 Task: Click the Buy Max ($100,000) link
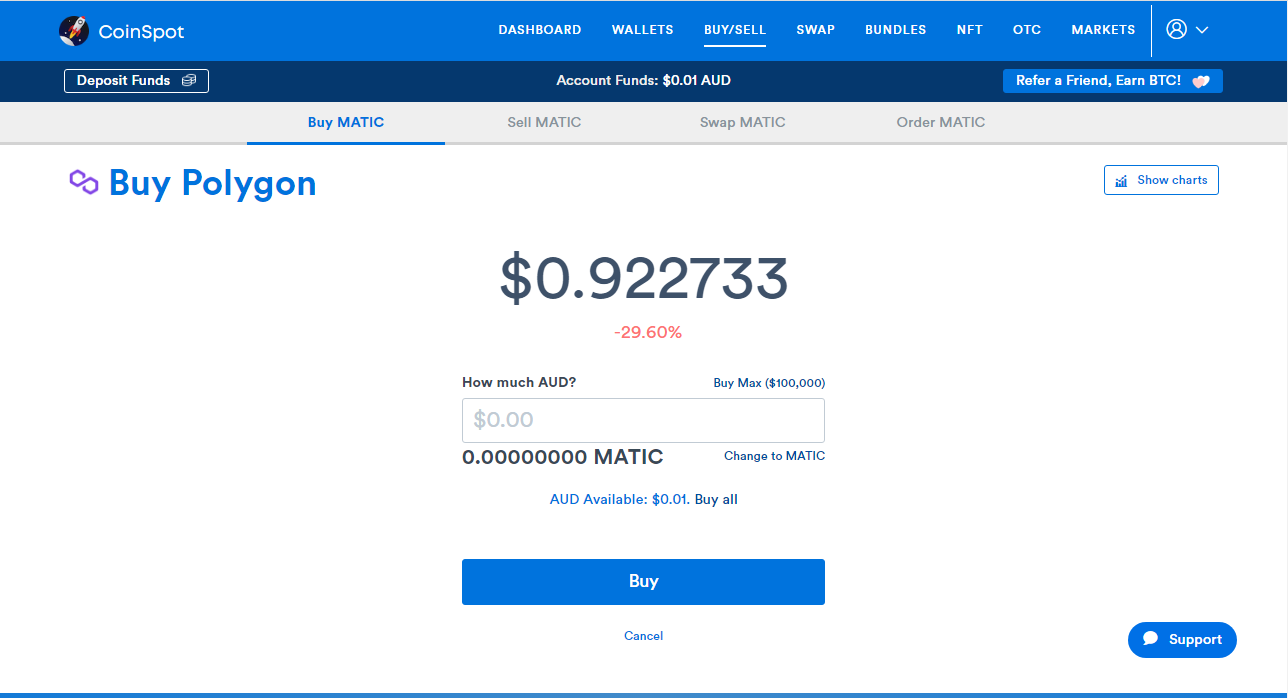pyautogui.click(x=769, y=383)
